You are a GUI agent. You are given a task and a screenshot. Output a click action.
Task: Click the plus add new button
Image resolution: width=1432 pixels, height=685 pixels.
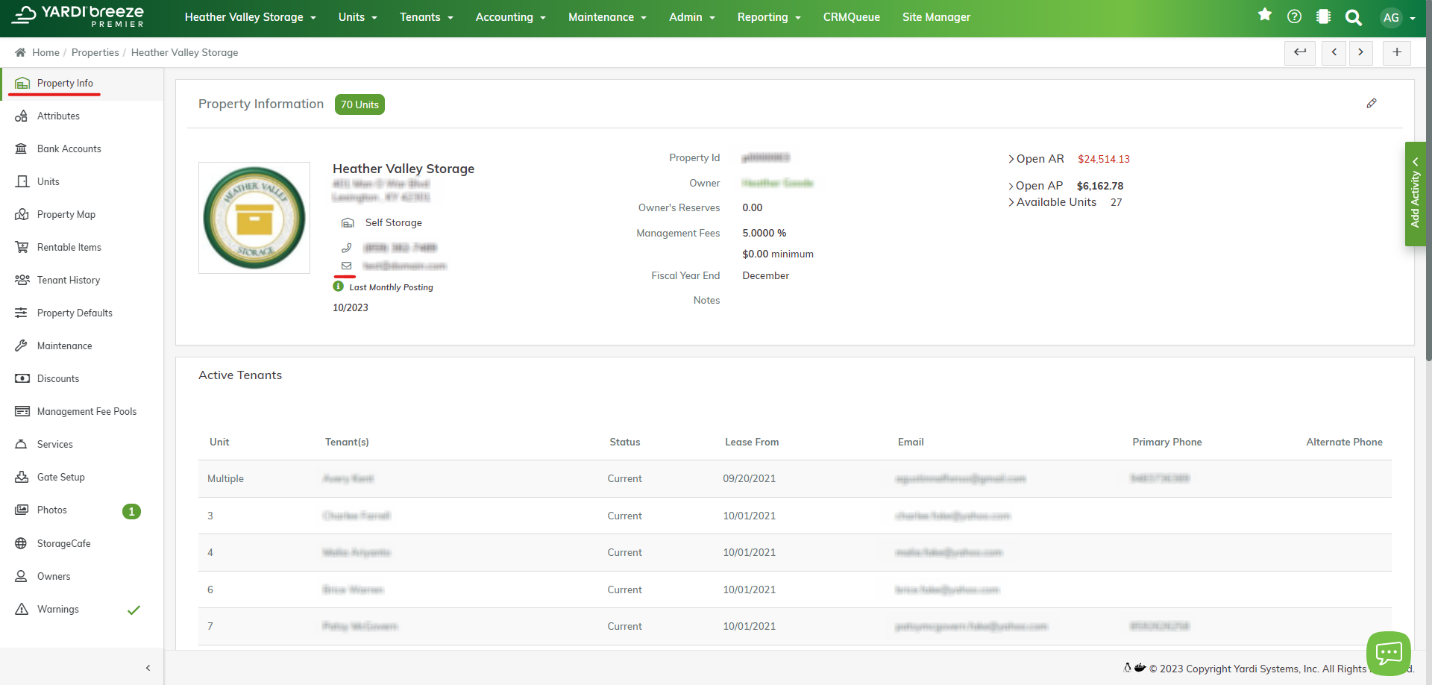coord(1397,53)
